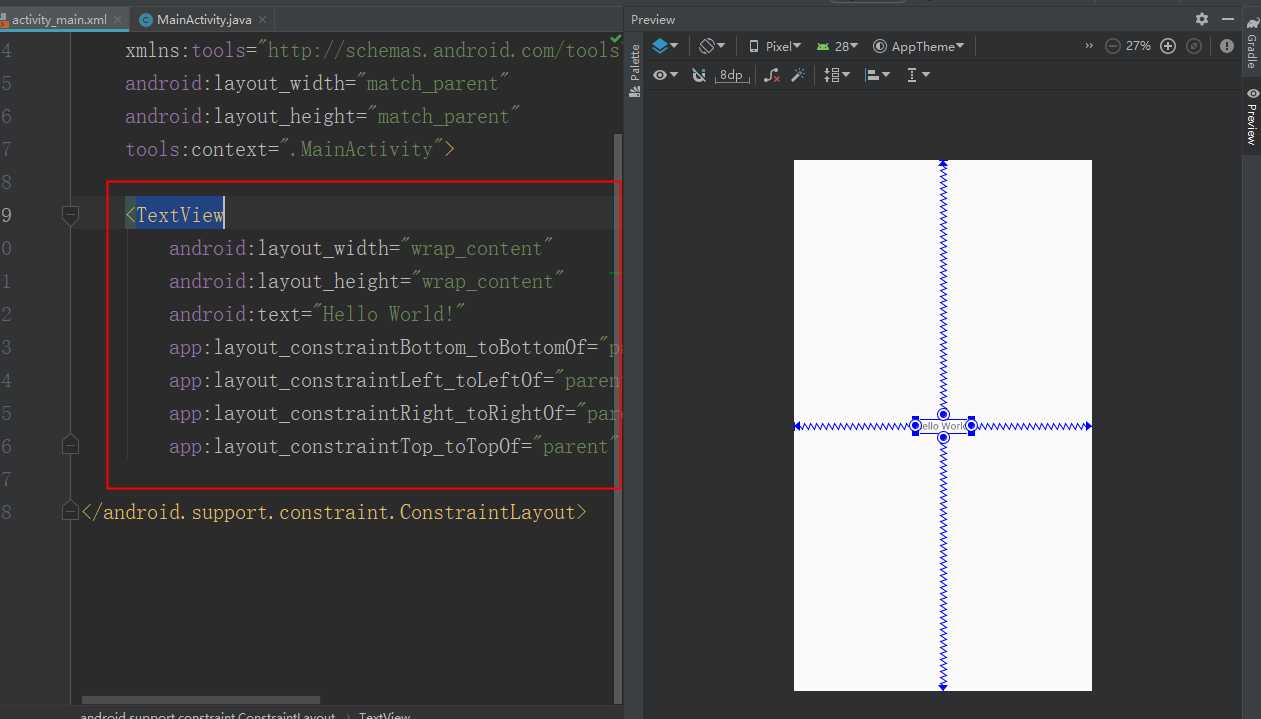1261x719 pixels.
Task: Click the layout_constraintRight_toRightOf attribute line
Action: click(x=394, y=413)
